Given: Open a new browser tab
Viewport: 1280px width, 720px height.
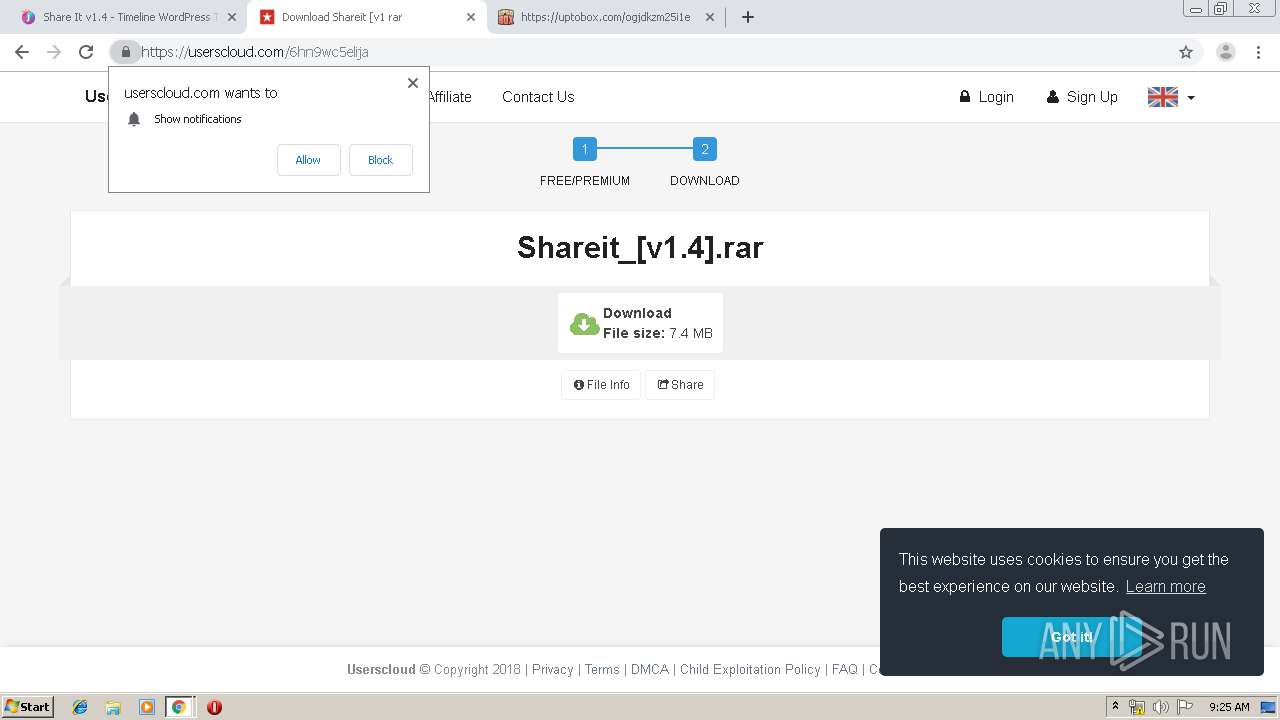Looking at the screenshot, I should [748, 17].
